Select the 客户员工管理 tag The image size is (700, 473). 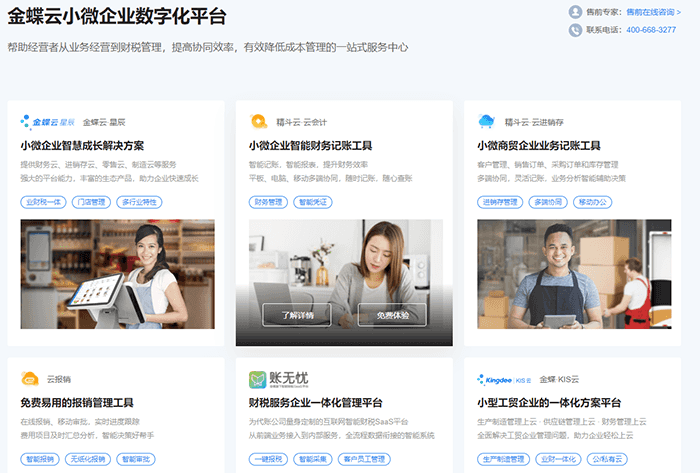click(x=364, y=459)
